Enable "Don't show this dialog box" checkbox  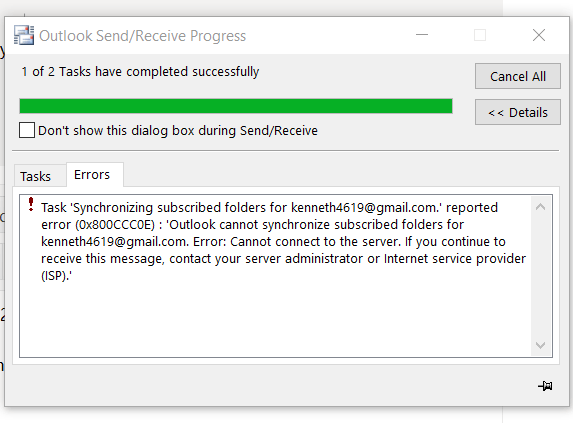tap(27, 130)
